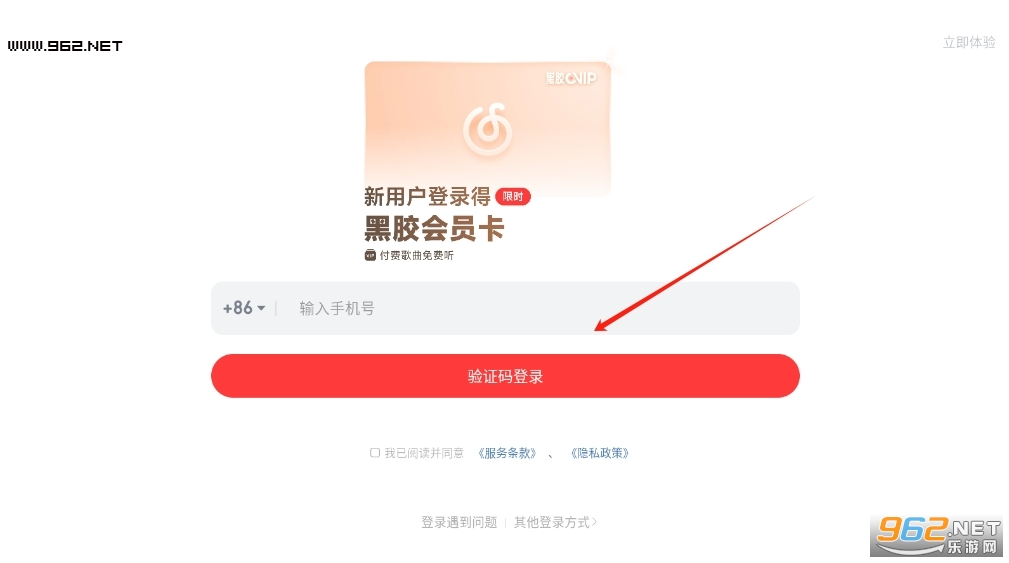This screenshot has width=1009, height=563.
Task: Click the 验证码登录 red button
Action: coord(505,376)
